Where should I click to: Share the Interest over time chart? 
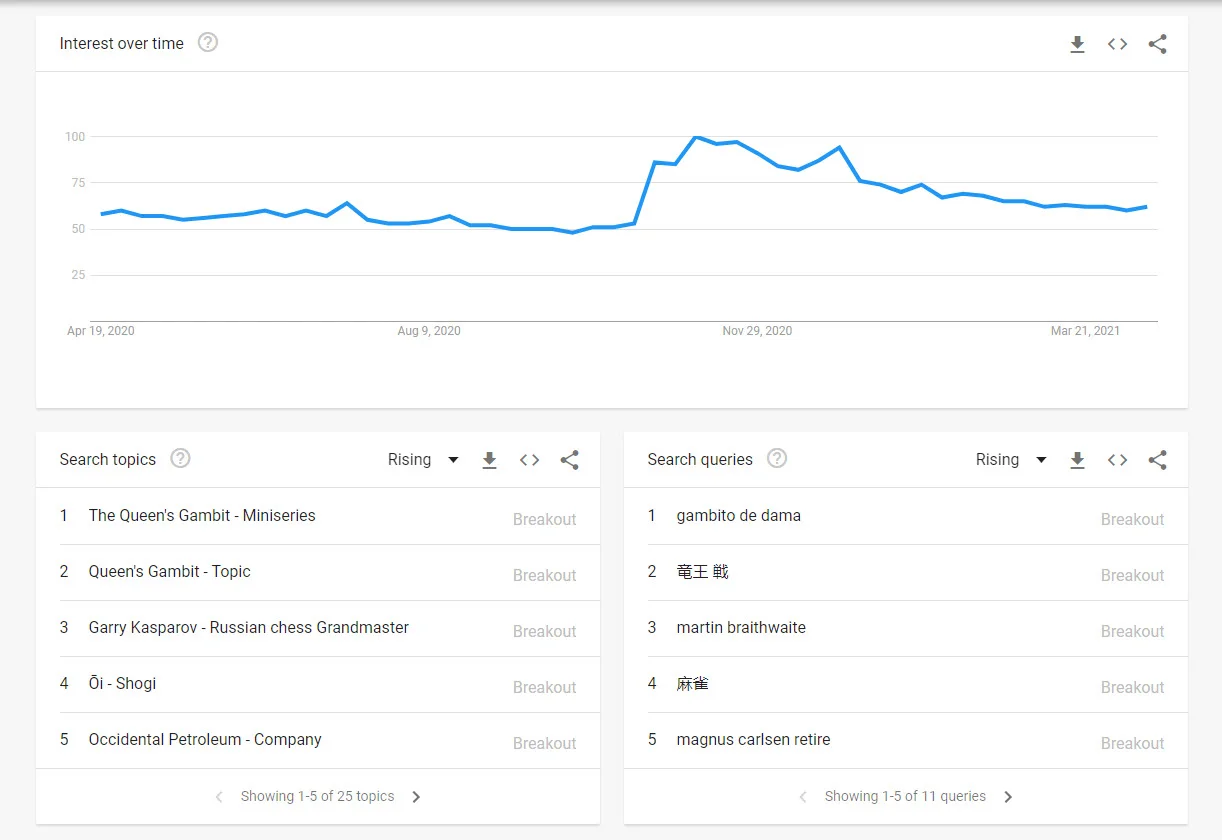click(1157, 44)
